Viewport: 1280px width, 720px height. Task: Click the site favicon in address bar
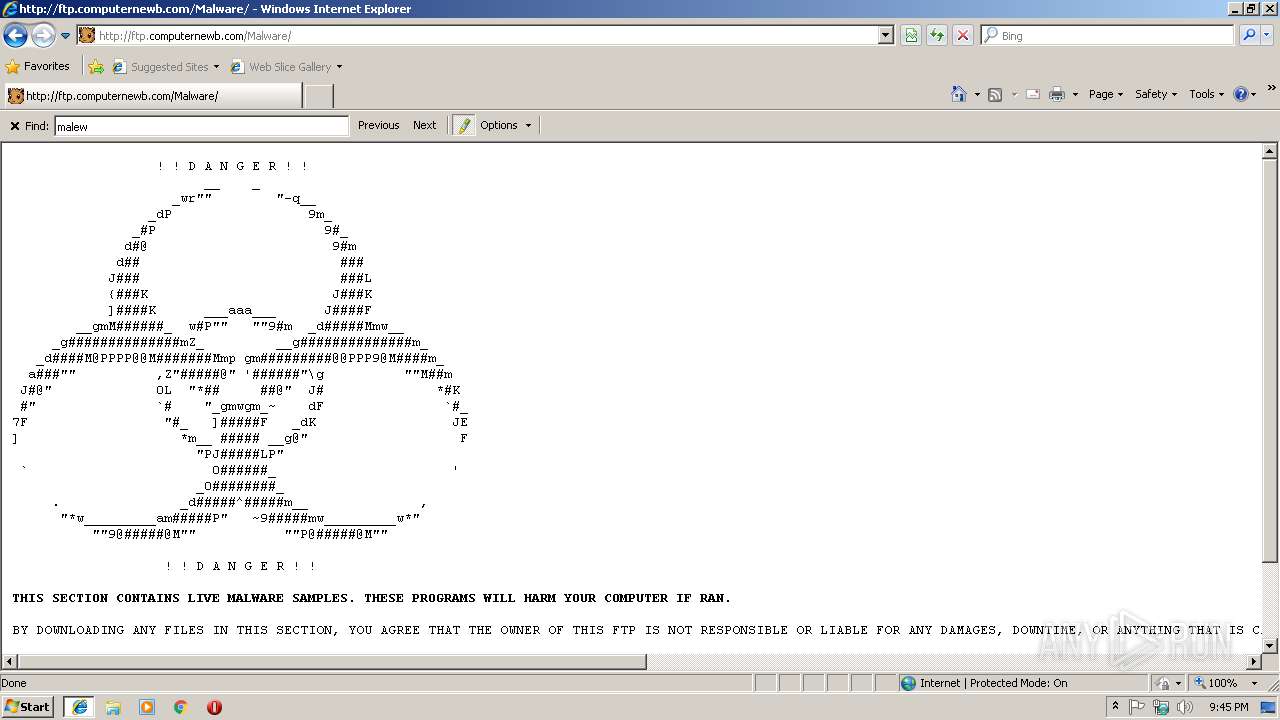tap(87, 36)
